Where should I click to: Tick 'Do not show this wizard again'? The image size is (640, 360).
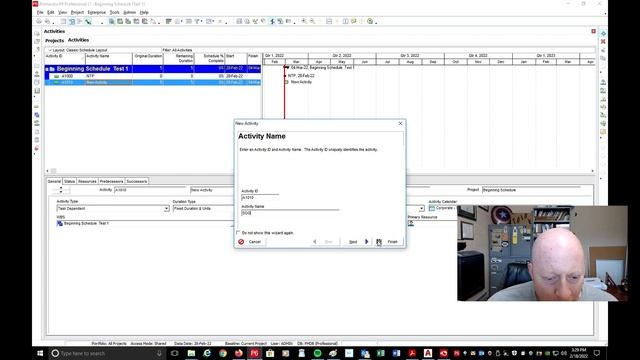coord(238,233)
